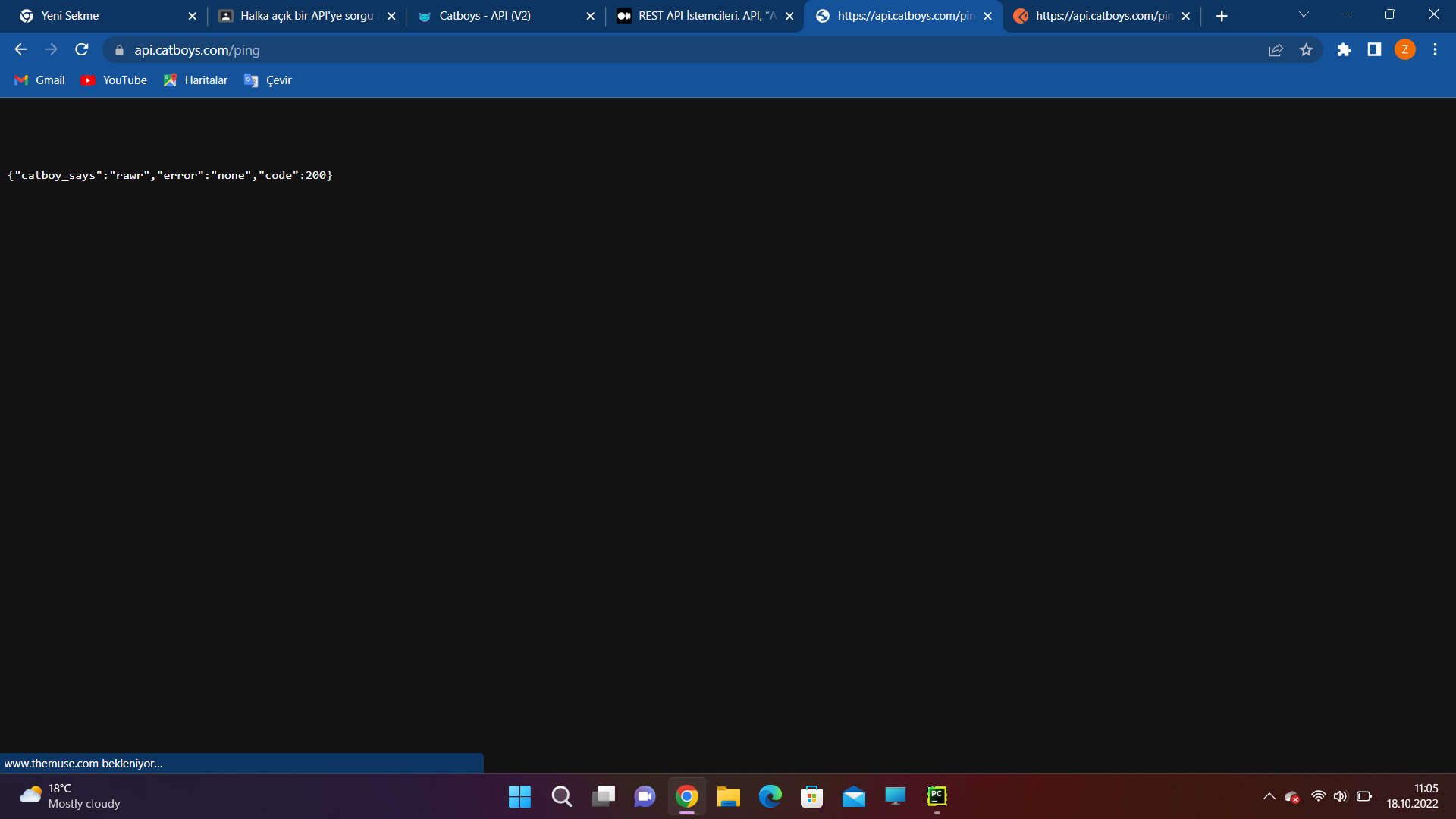Open the Gmail bookmark
Viewport: 1456px width, 819px height.
coord(40,80)
